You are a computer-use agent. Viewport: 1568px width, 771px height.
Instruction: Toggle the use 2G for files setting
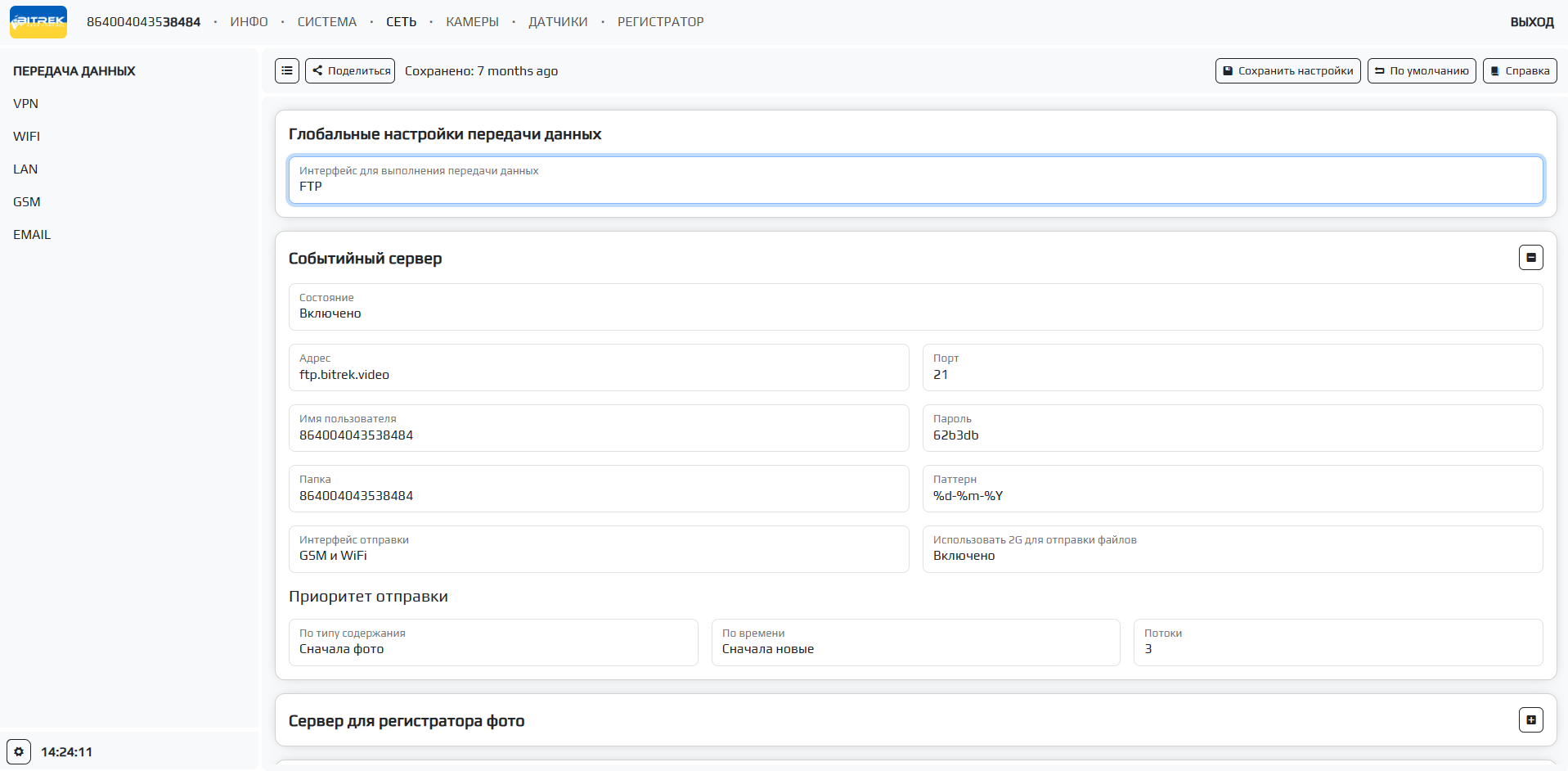[1232, 549]
